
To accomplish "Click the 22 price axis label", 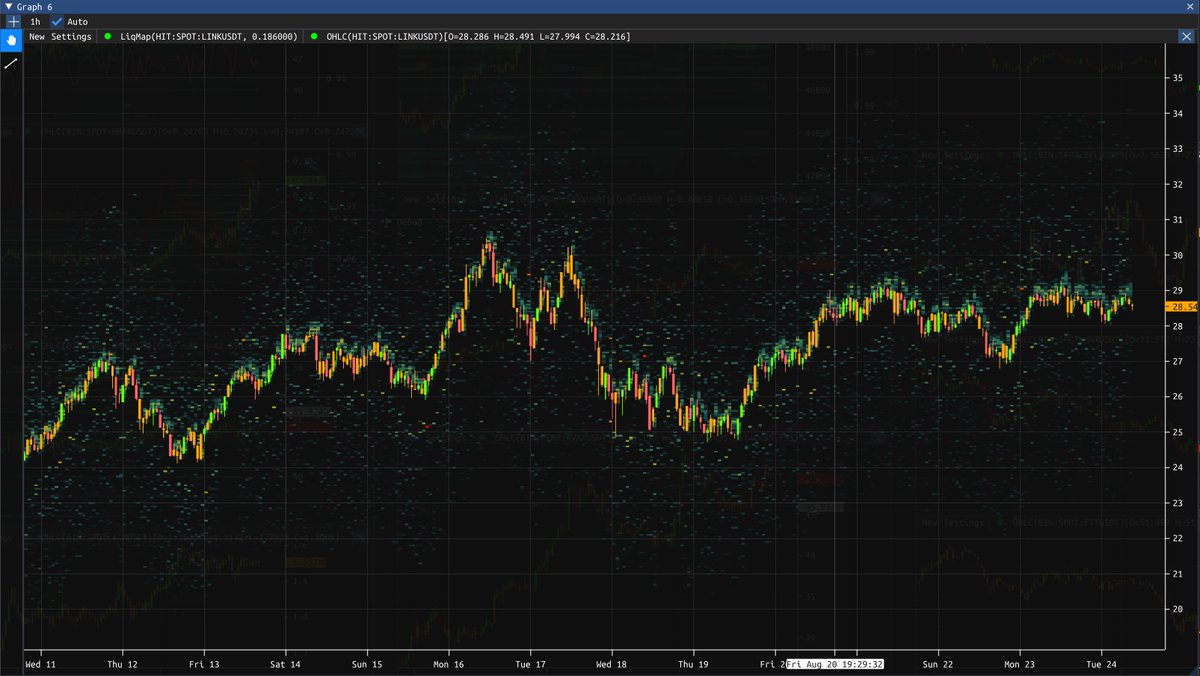I will [1177, 538].
